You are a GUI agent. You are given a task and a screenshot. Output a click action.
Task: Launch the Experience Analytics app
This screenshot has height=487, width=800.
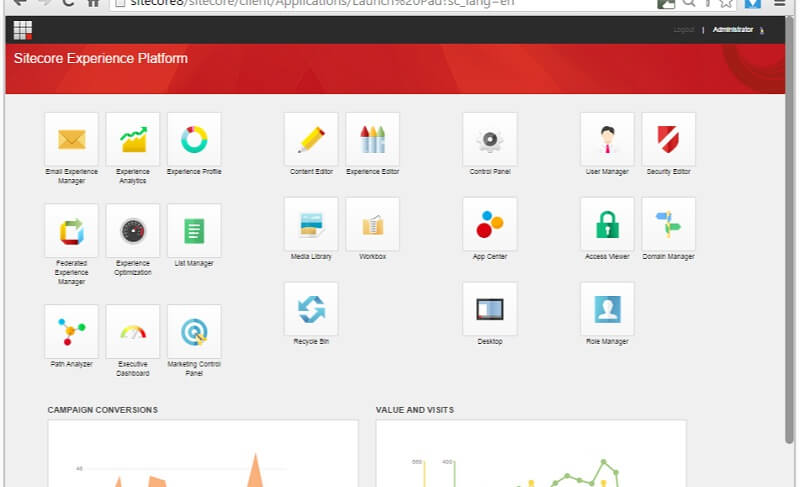[133, 139]
